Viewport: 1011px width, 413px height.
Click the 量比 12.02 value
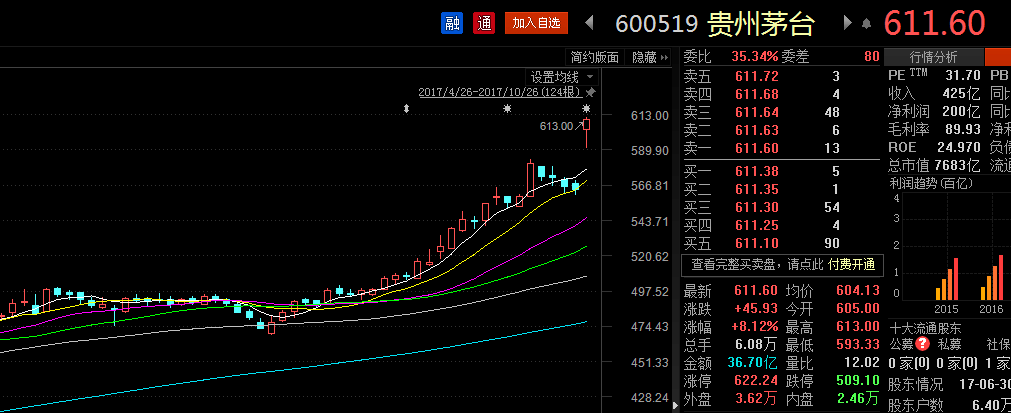[x=862, y=363]
